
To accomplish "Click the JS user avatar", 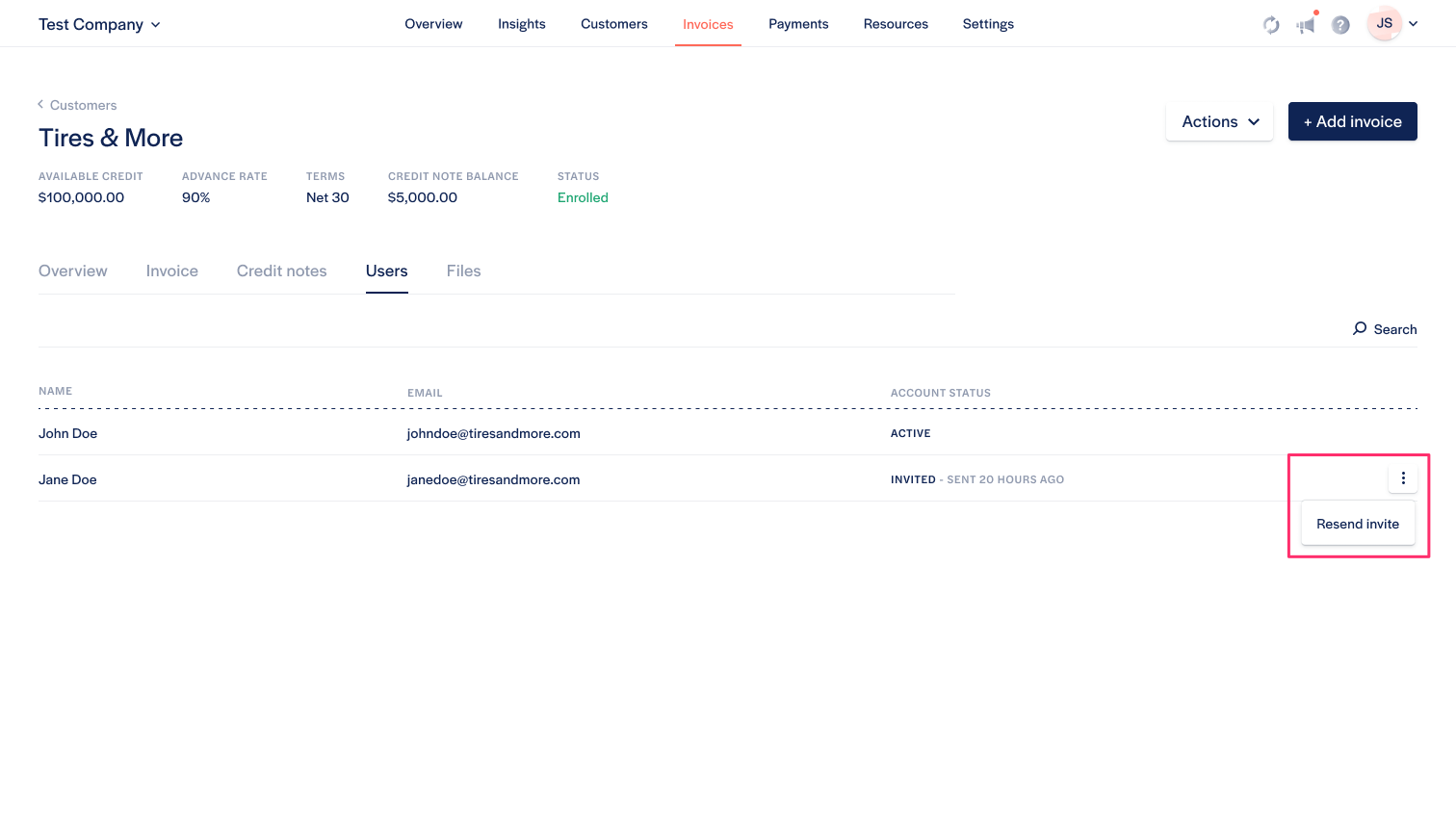I will [1384, 24].
